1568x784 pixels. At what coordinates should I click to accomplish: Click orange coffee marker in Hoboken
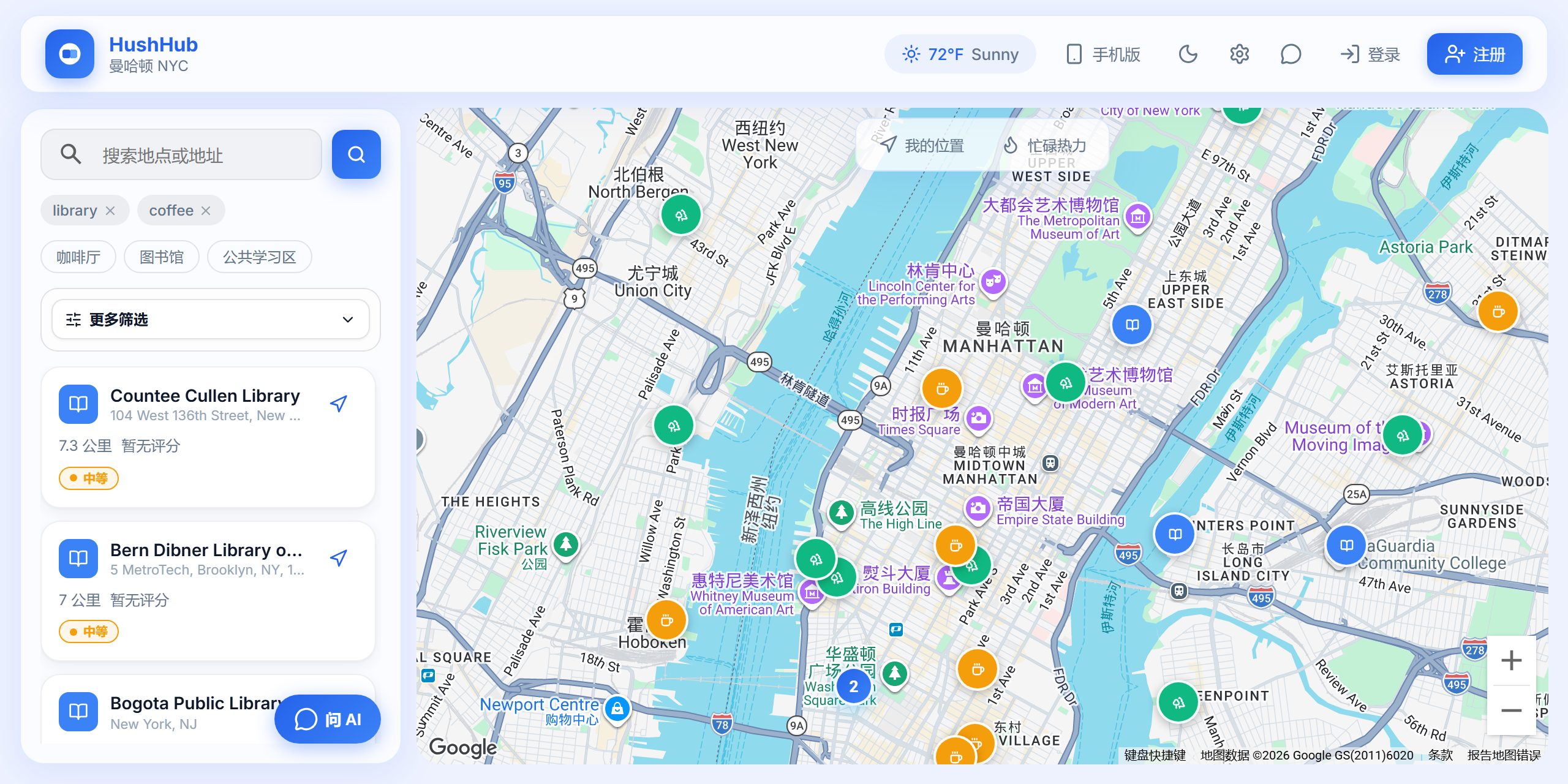tap(666, 620)
